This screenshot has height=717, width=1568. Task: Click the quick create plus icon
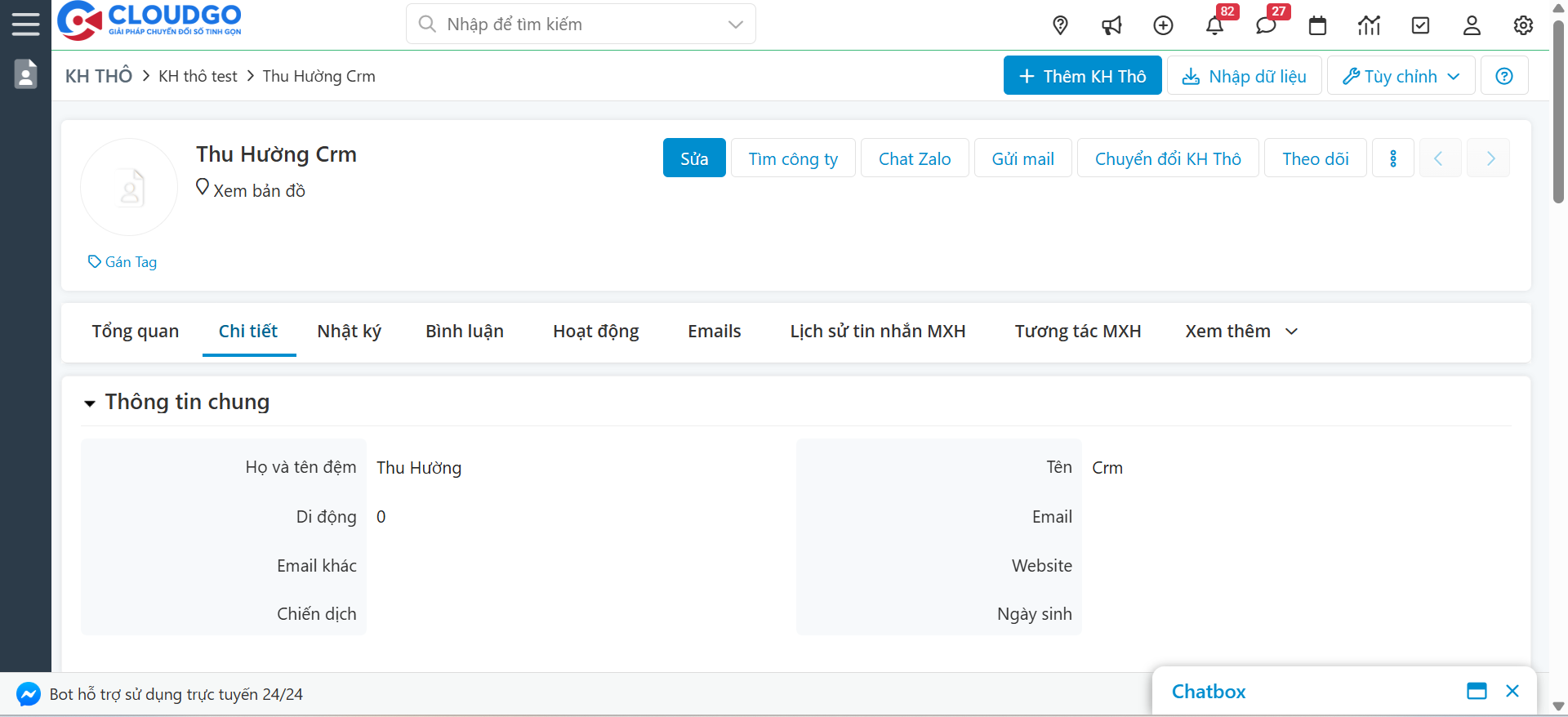pyautogui.click(x=1163, y=25)
